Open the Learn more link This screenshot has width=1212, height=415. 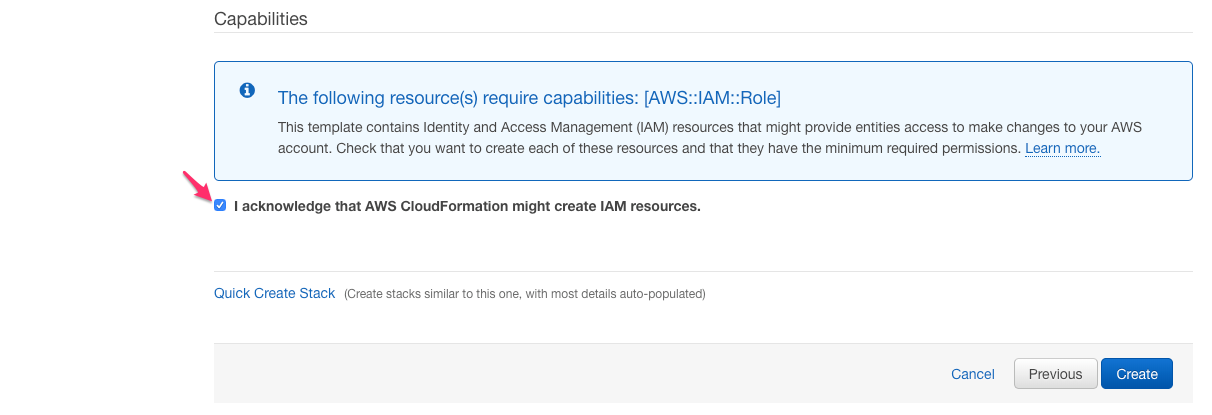tap(1062, 148)
